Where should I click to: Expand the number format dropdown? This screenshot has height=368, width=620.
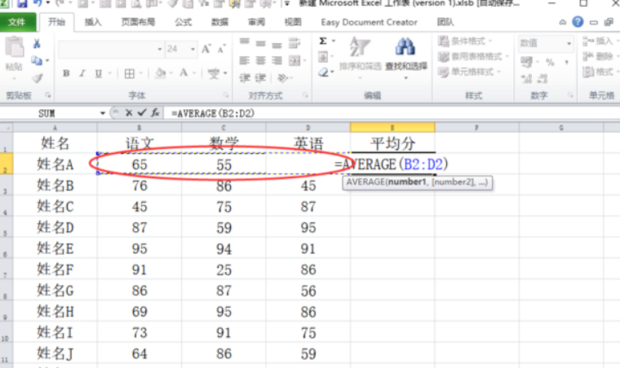point(569,43)
